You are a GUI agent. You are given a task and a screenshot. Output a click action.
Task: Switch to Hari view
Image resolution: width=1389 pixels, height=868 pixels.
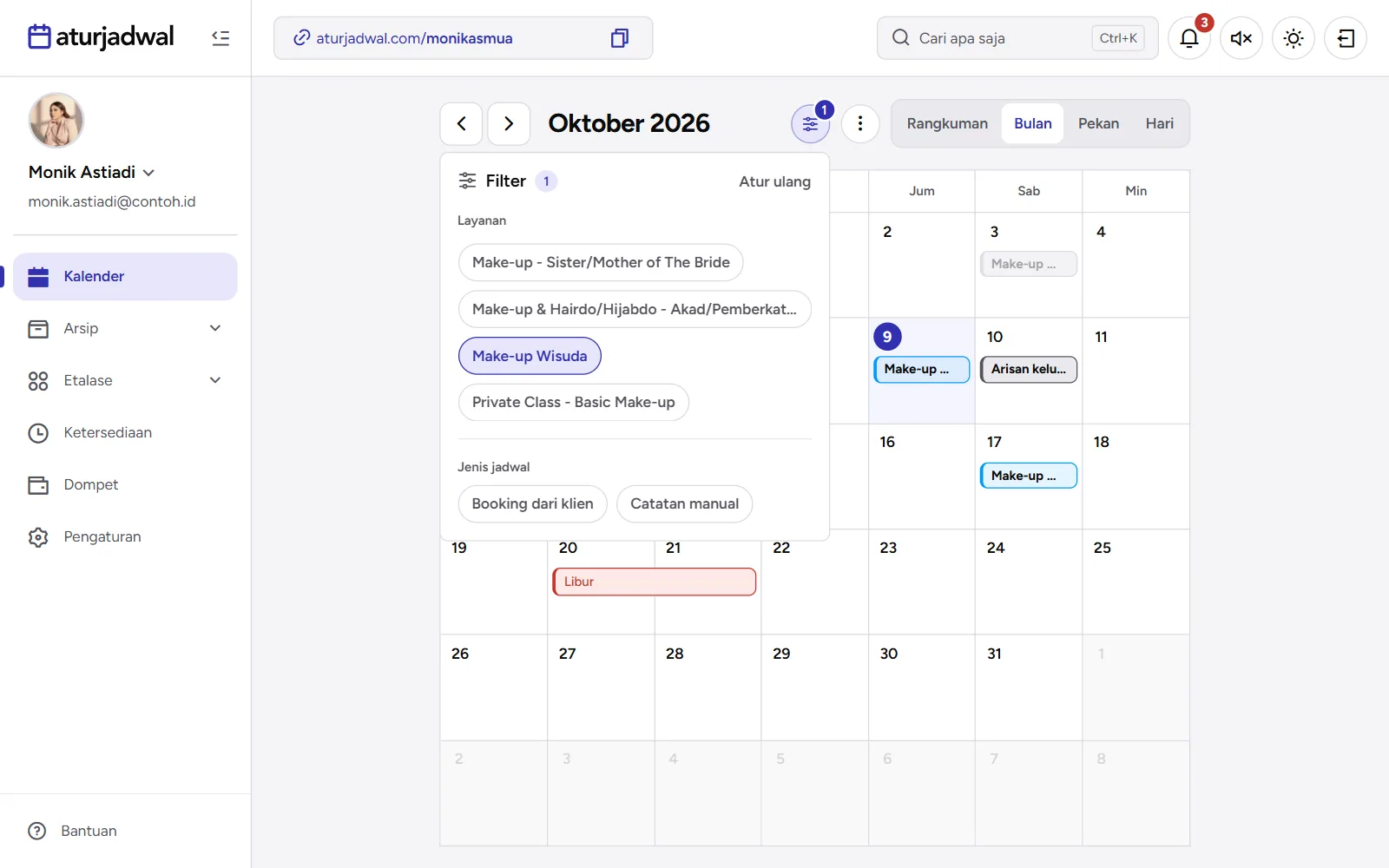point(1159,123)
